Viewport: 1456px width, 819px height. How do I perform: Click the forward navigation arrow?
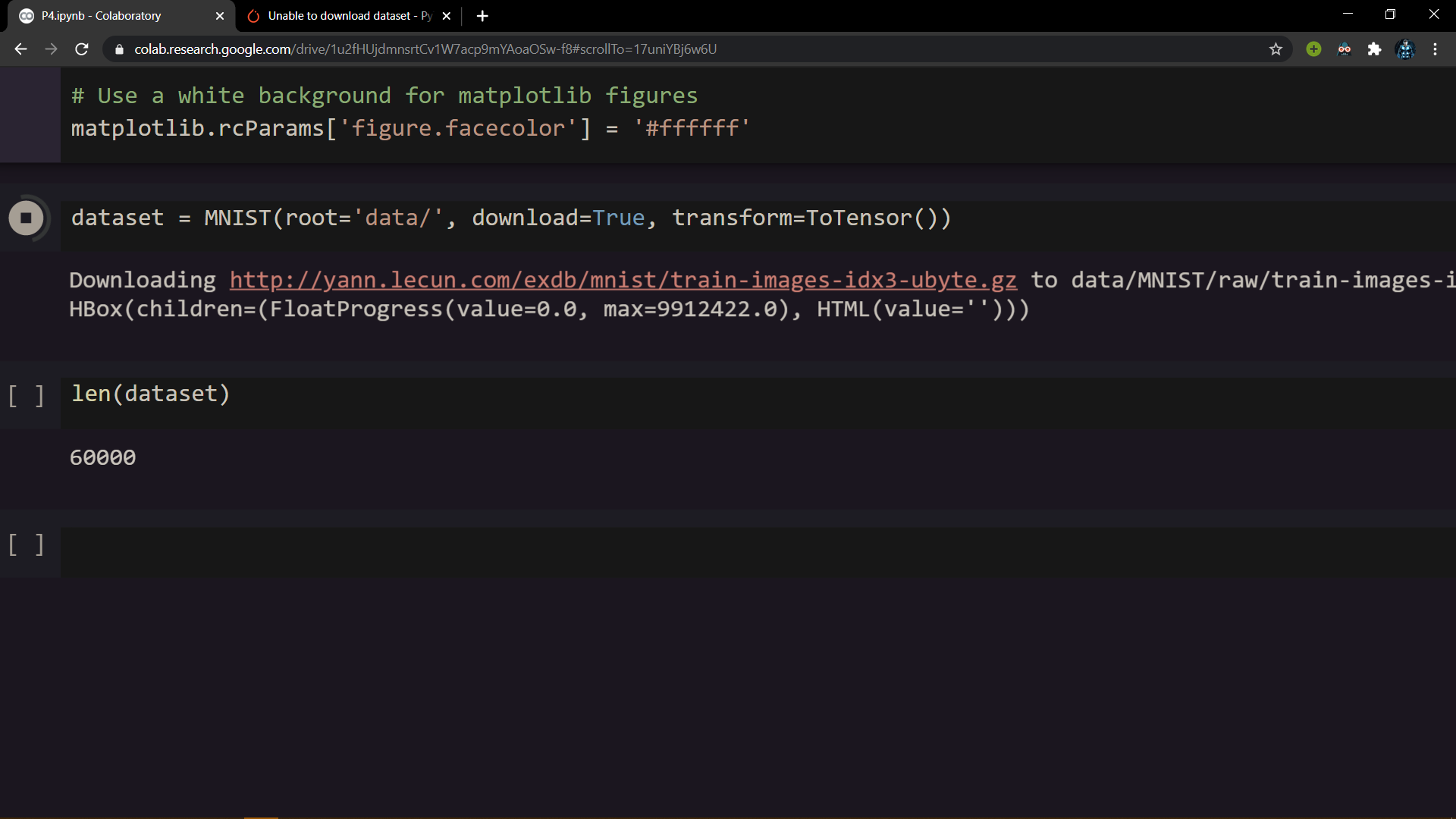point(51,49)
